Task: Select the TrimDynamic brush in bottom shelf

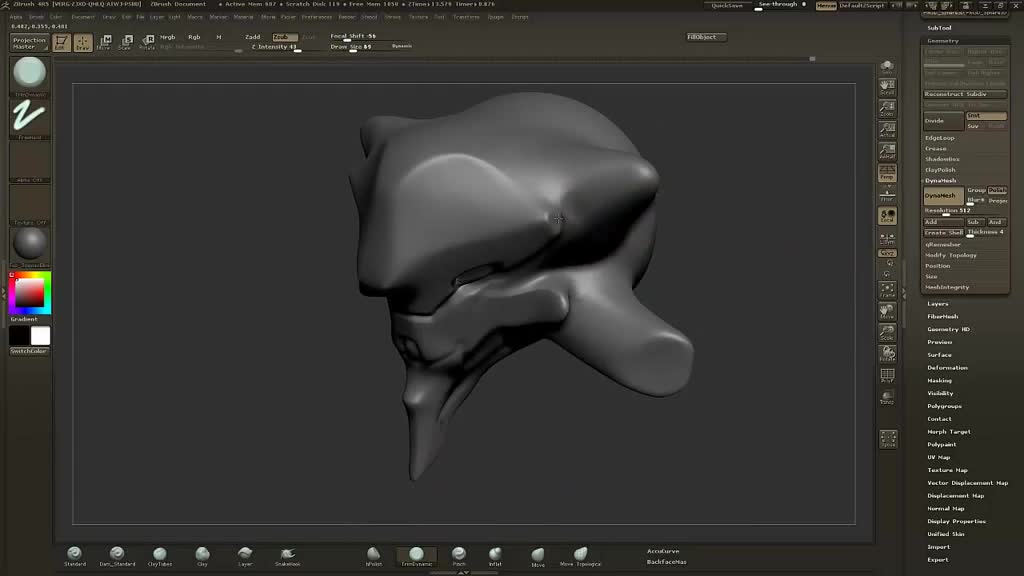Action: pos(416,556)
